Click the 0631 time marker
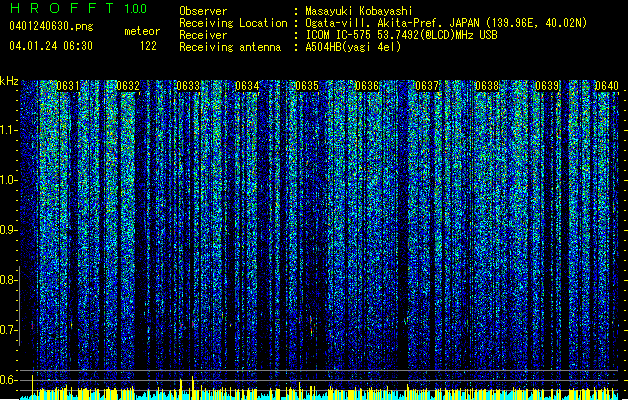 [68, 86]
